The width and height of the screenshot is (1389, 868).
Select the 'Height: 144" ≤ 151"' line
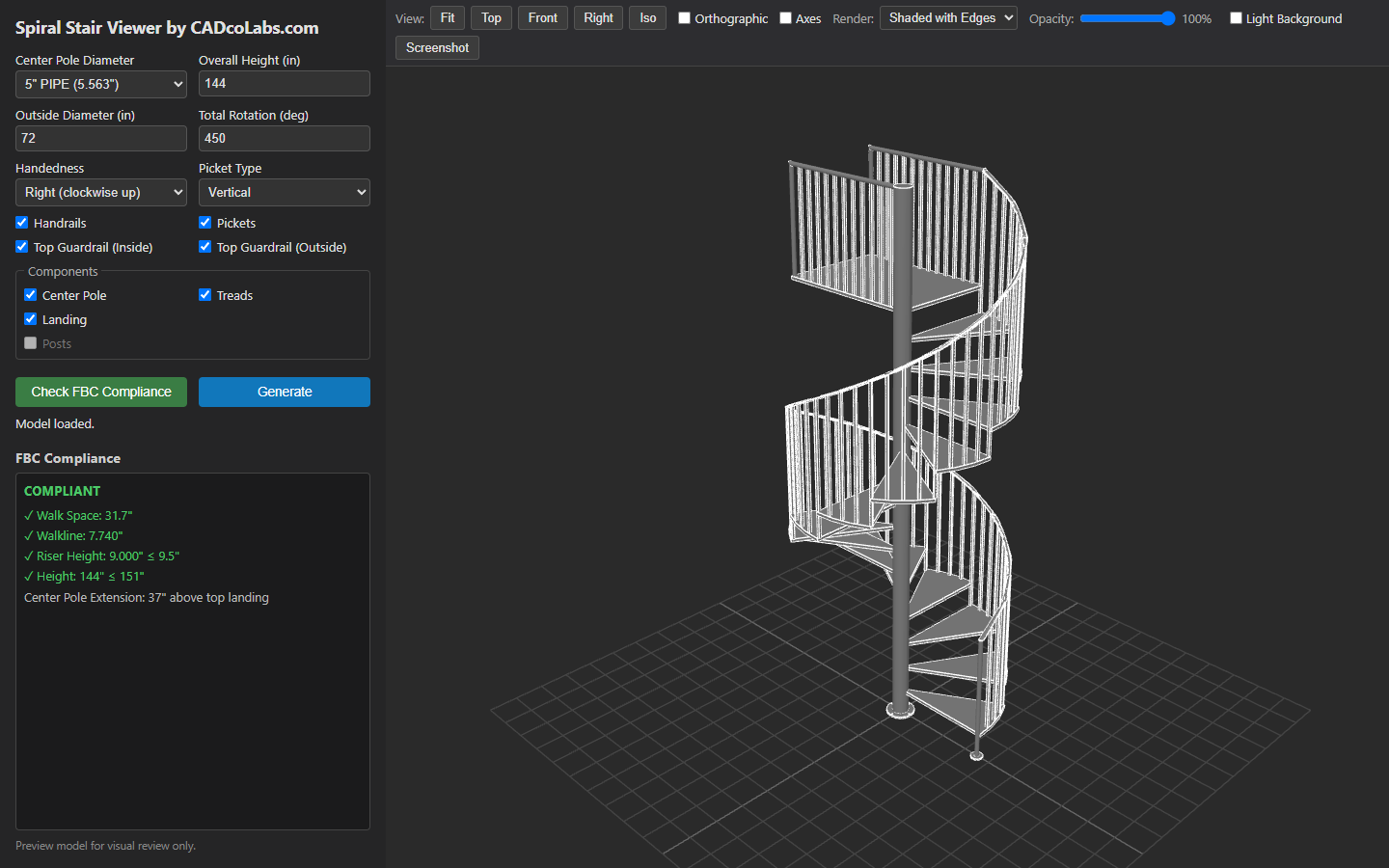84,576
